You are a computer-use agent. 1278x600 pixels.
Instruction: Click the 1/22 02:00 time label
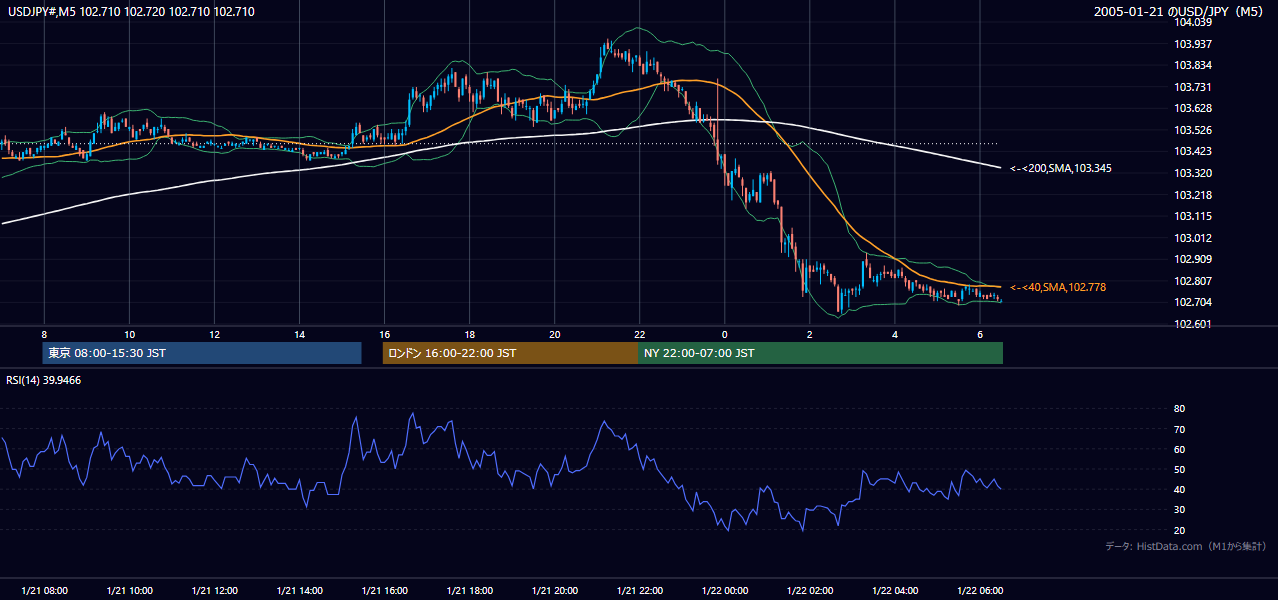click(809, 590)
